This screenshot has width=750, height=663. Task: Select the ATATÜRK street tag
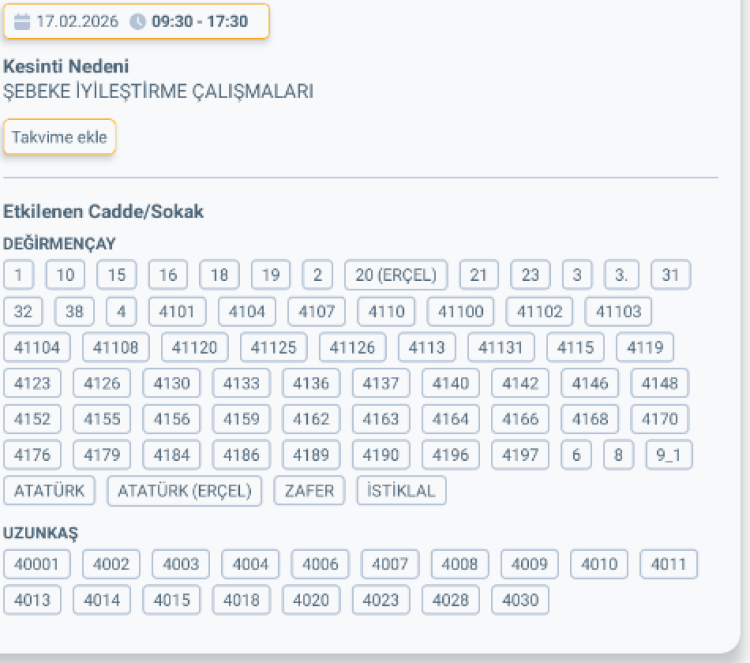(x=49, y=491)
